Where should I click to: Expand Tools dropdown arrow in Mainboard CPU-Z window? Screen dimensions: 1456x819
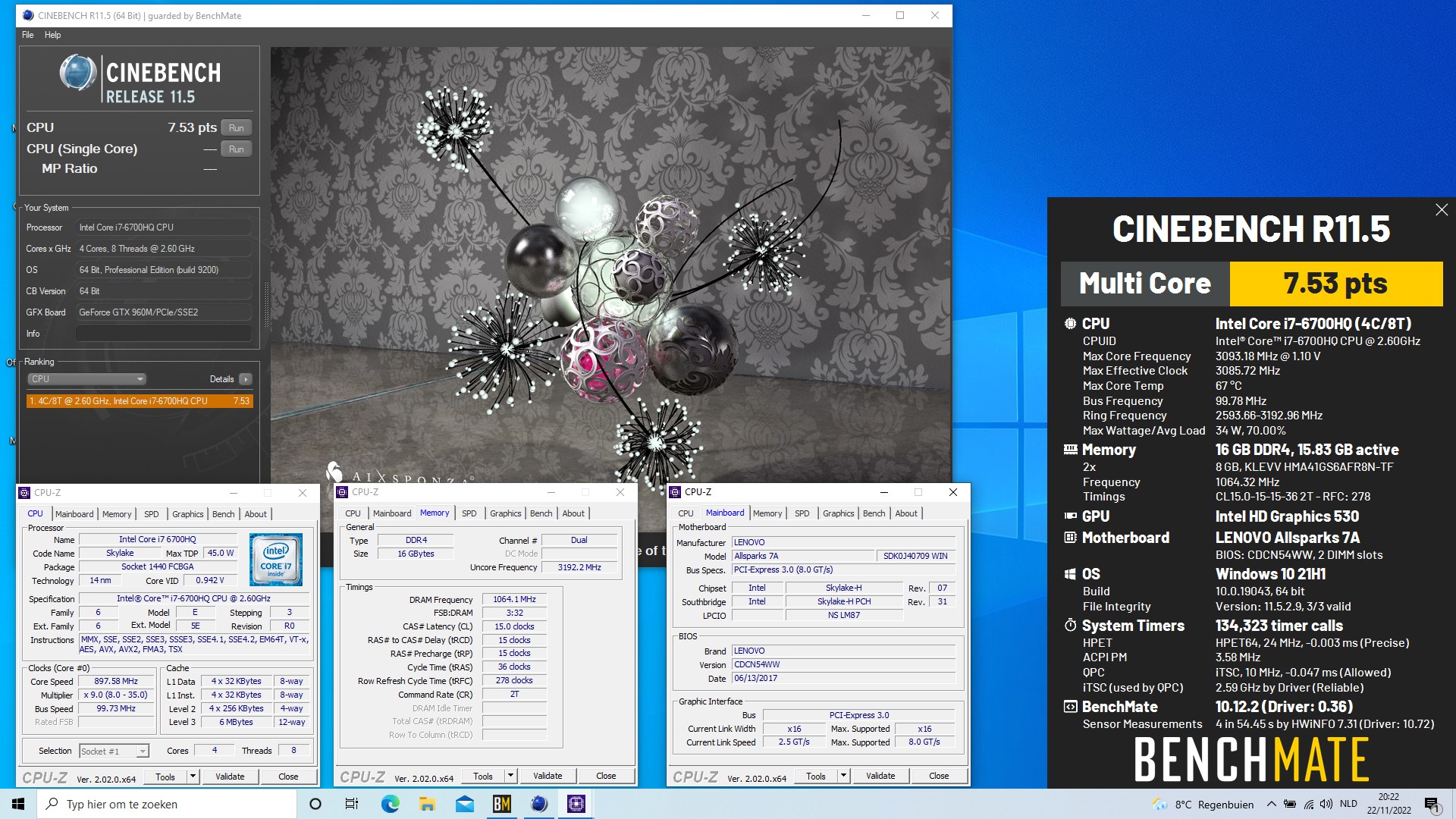[843, 776]
